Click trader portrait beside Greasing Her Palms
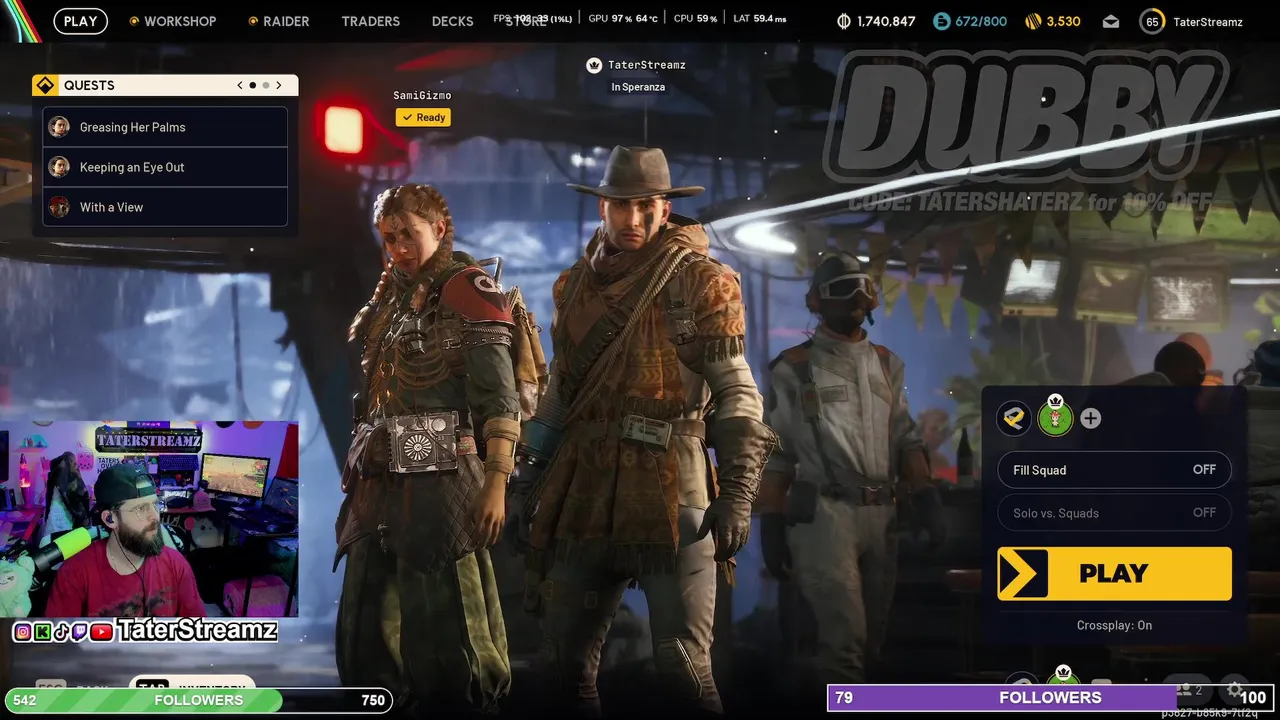The width and height of the screenshot is (1280, 720). [x=60, y=127]
